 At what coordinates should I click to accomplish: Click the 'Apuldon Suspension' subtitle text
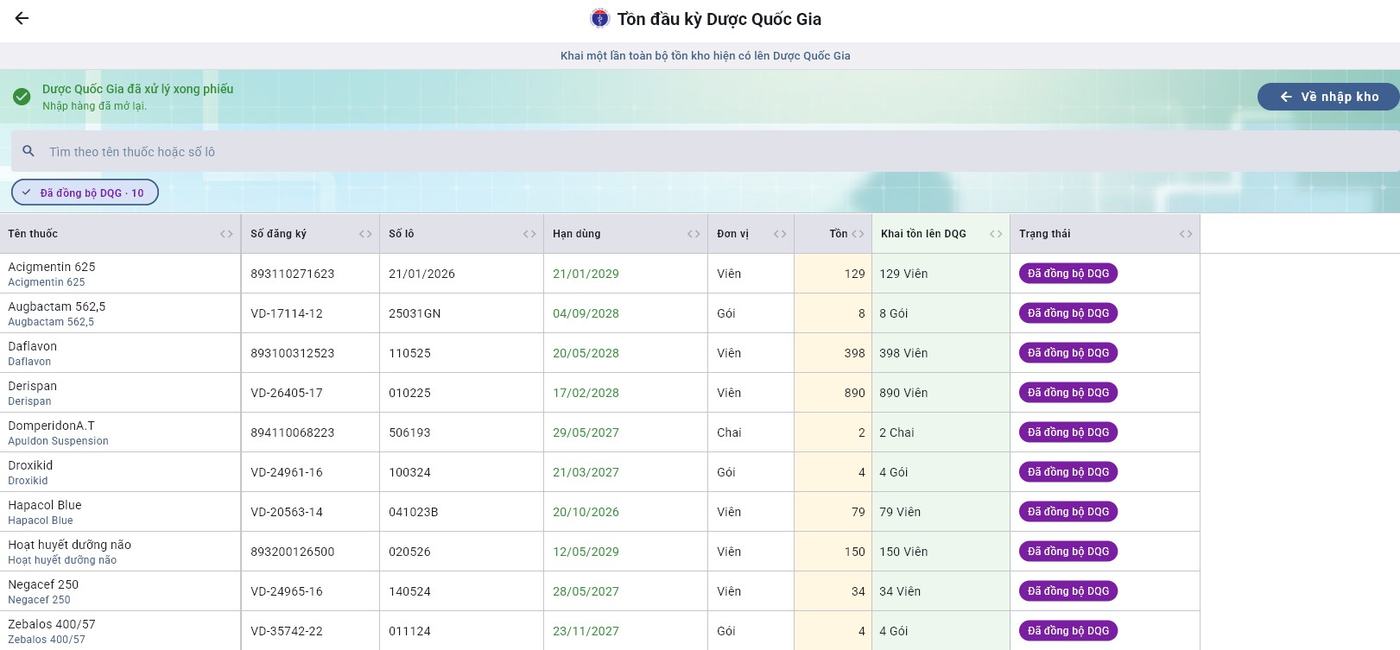pyautogui.click(x=58, y=441)
